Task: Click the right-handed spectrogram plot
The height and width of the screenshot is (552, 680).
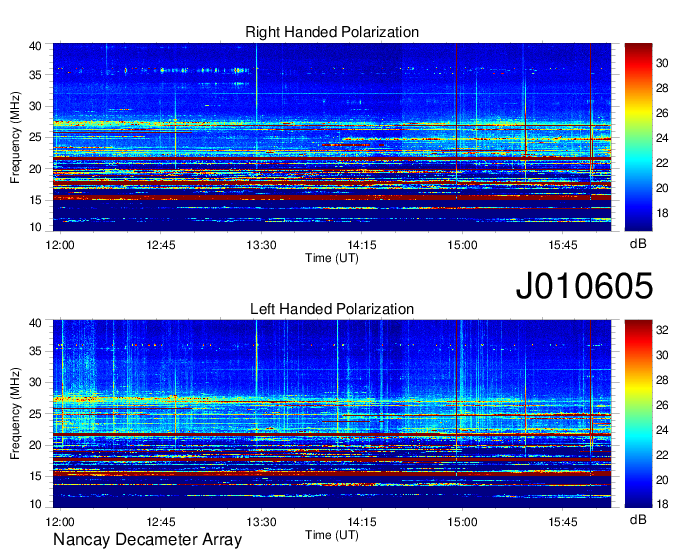Action: click(x=332, y=137)
